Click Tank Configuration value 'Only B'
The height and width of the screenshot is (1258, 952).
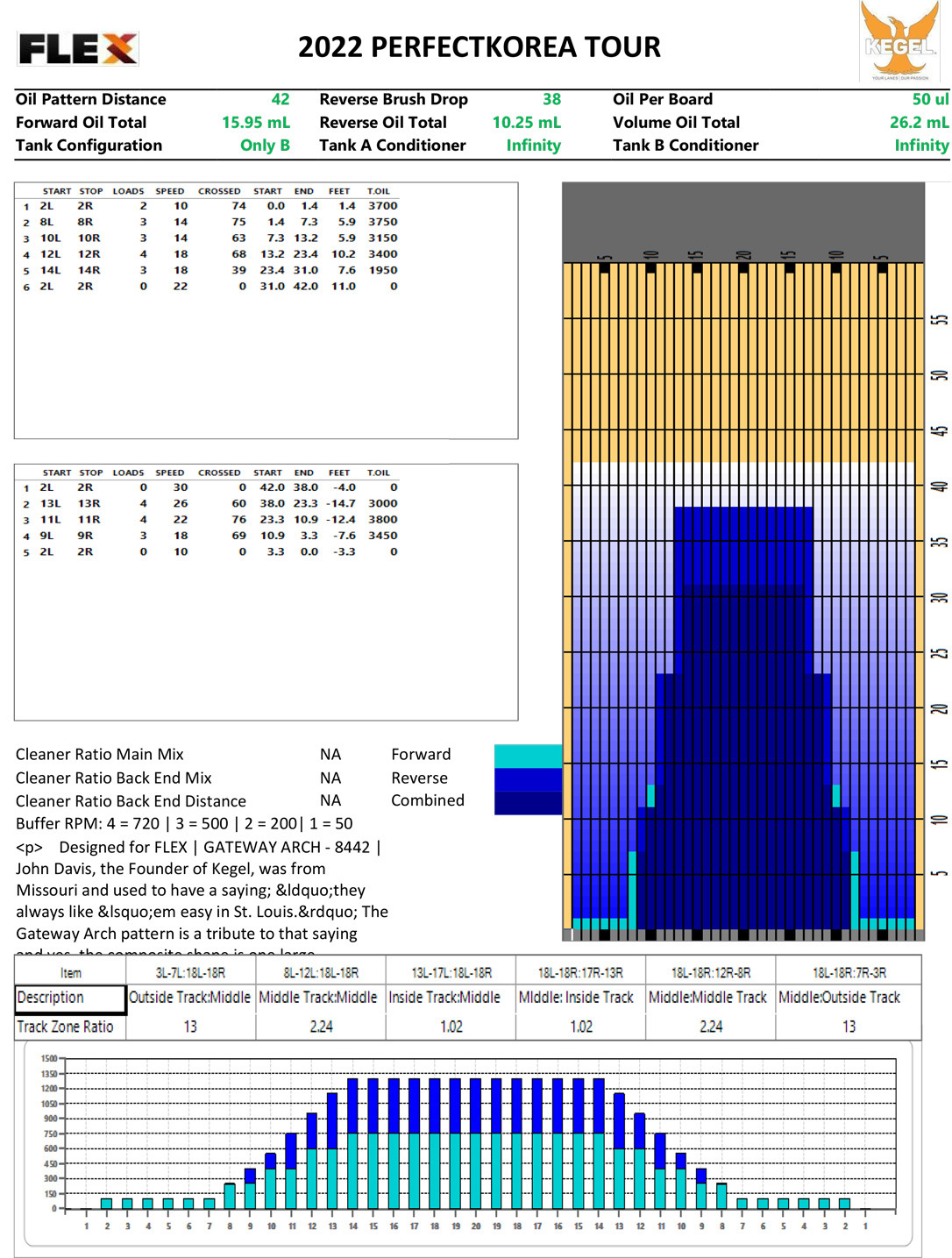coord(265,145)
